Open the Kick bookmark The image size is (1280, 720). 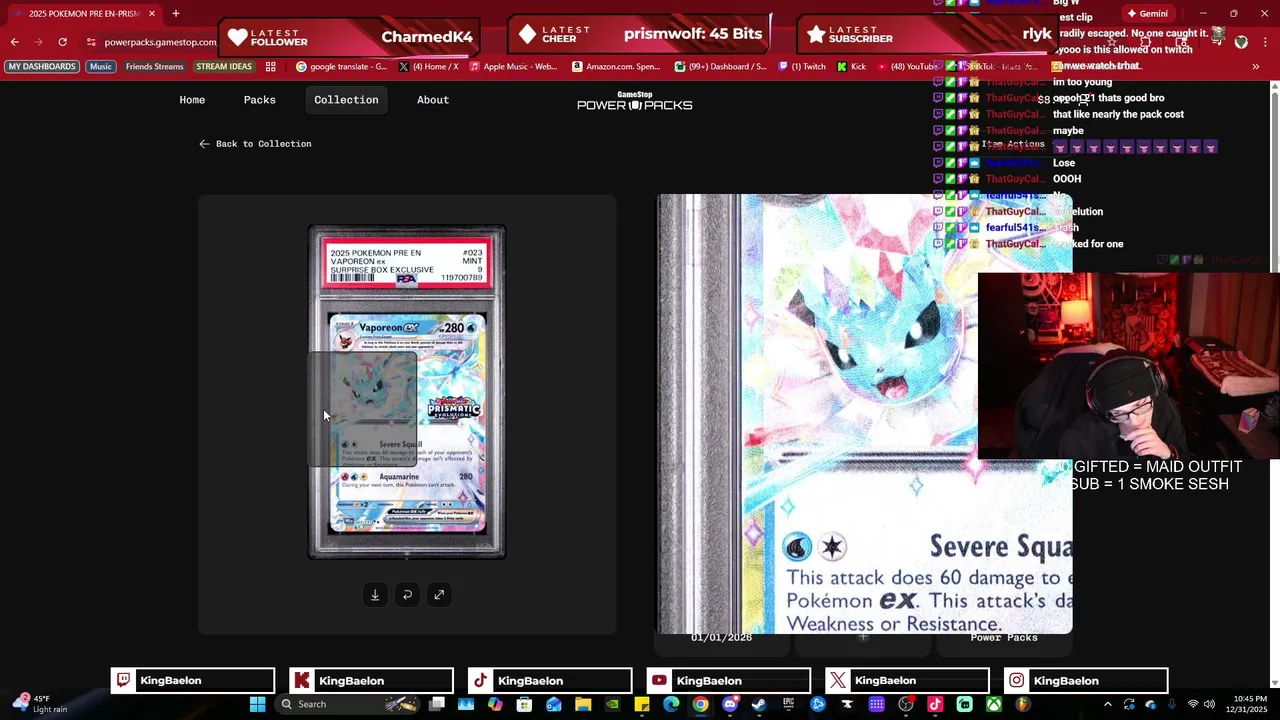pos(850,67)
